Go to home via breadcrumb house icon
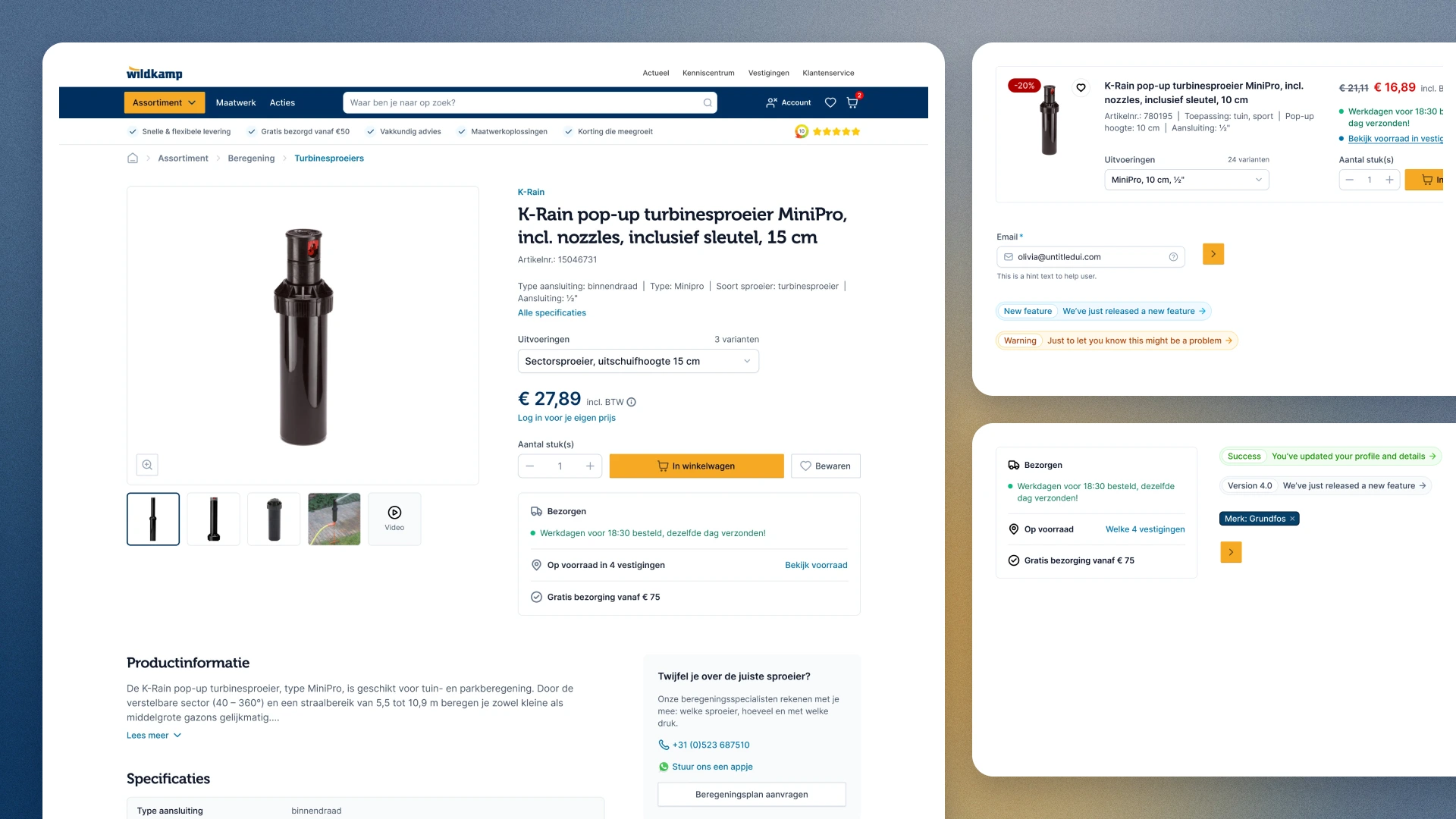Viewport: 1456px width, 819px height. click(133, 158)
